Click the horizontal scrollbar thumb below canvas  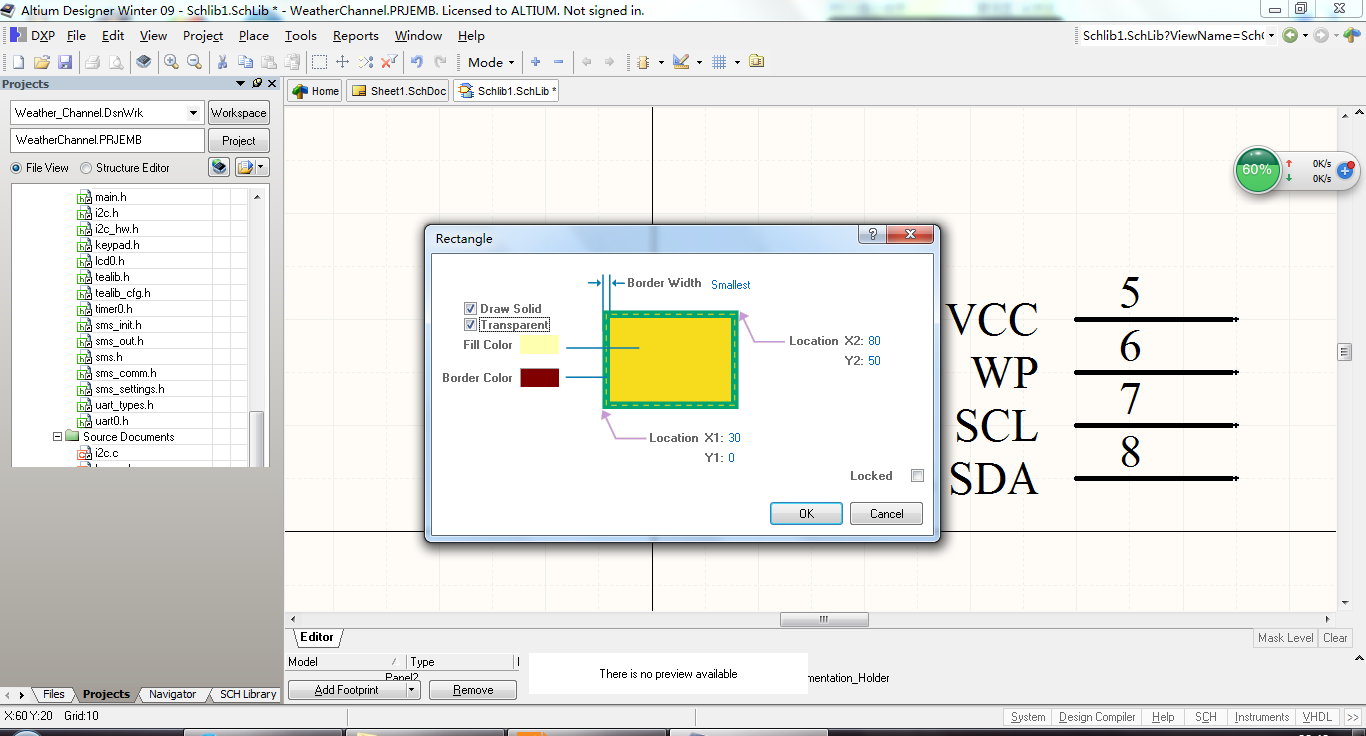pyautogui.click(x=824, y=619)
